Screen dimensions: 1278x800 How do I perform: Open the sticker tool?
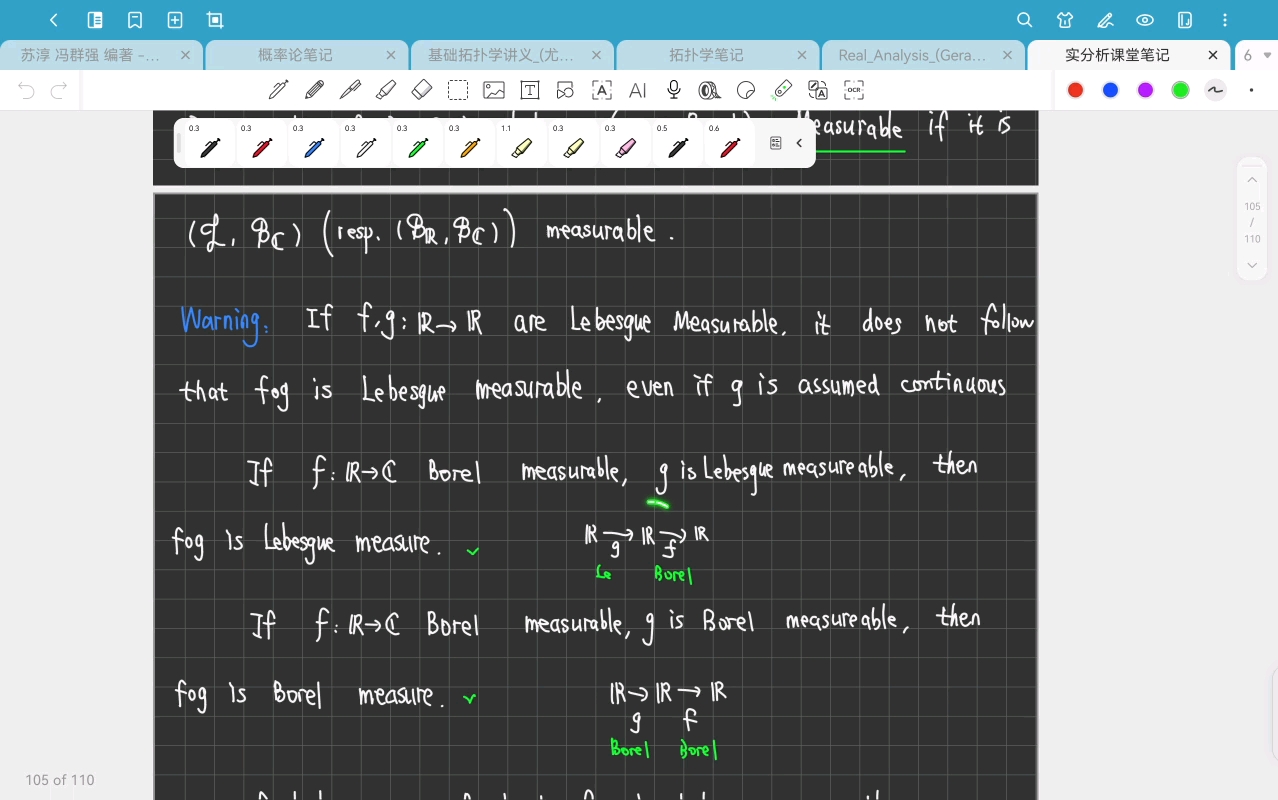(x=746, y=90)
